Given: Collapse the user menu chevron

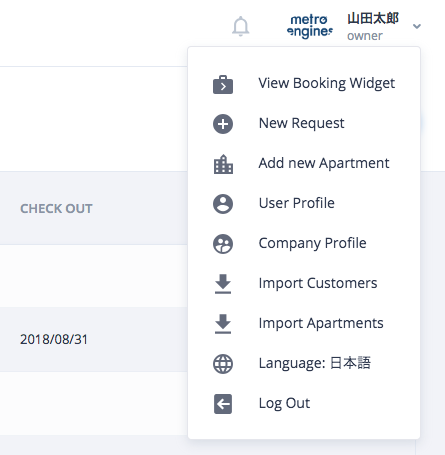Looking at the screenshot, I should tap(417, 26).
